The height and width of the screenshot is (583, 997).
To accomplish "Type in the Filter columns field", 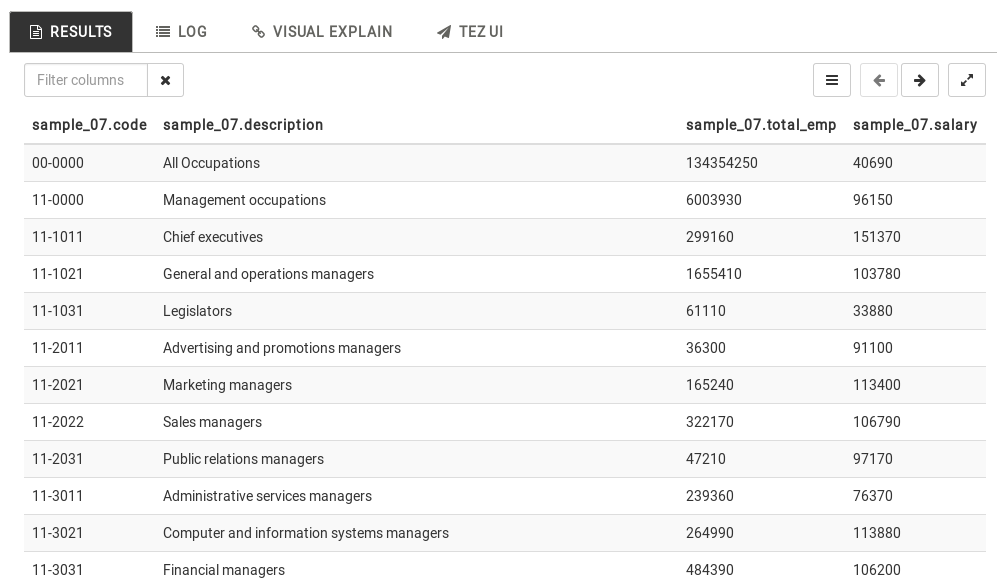I will point(86,80).
